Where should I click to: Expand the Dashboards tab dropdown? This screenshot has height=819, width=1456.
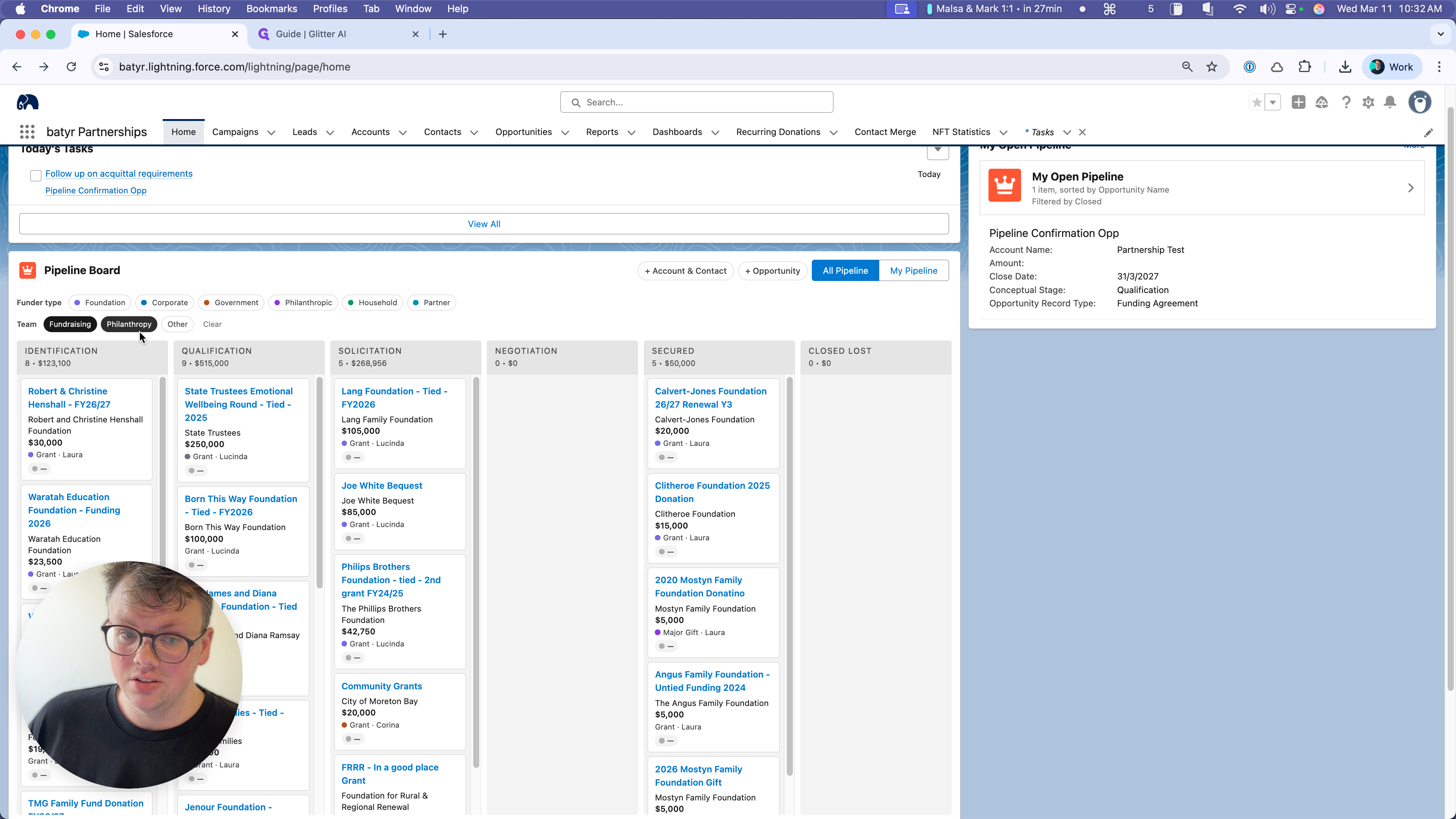[715, 133]
